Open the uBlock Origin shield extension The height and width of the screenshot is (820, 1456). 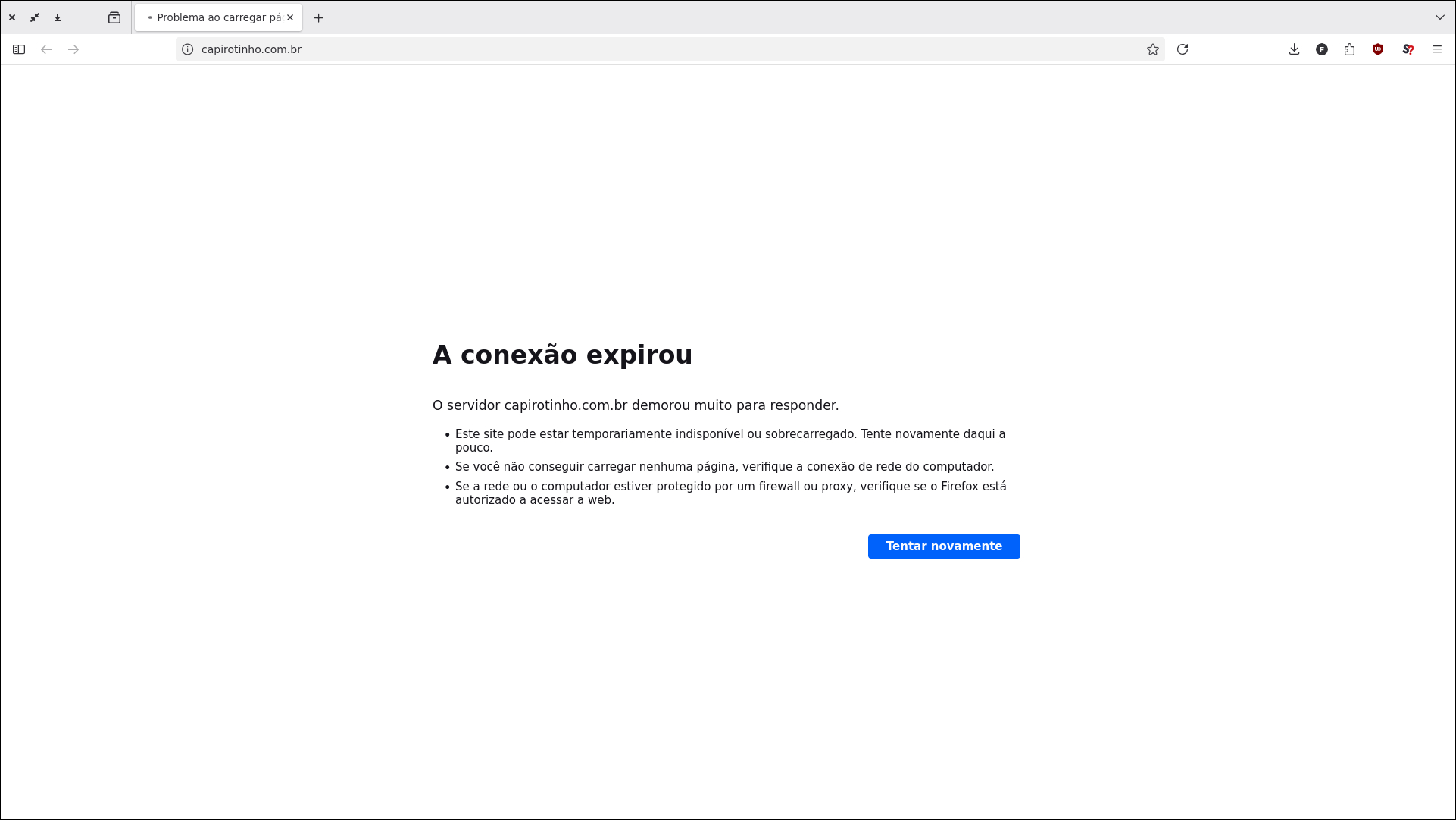pos(1378,49)
